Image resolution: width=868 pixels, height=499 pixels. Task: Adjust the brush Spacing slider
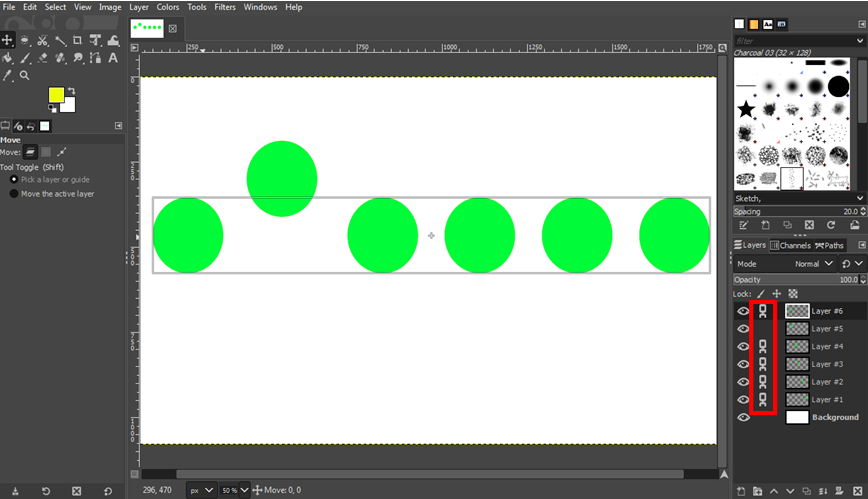(x=796, y=212)
